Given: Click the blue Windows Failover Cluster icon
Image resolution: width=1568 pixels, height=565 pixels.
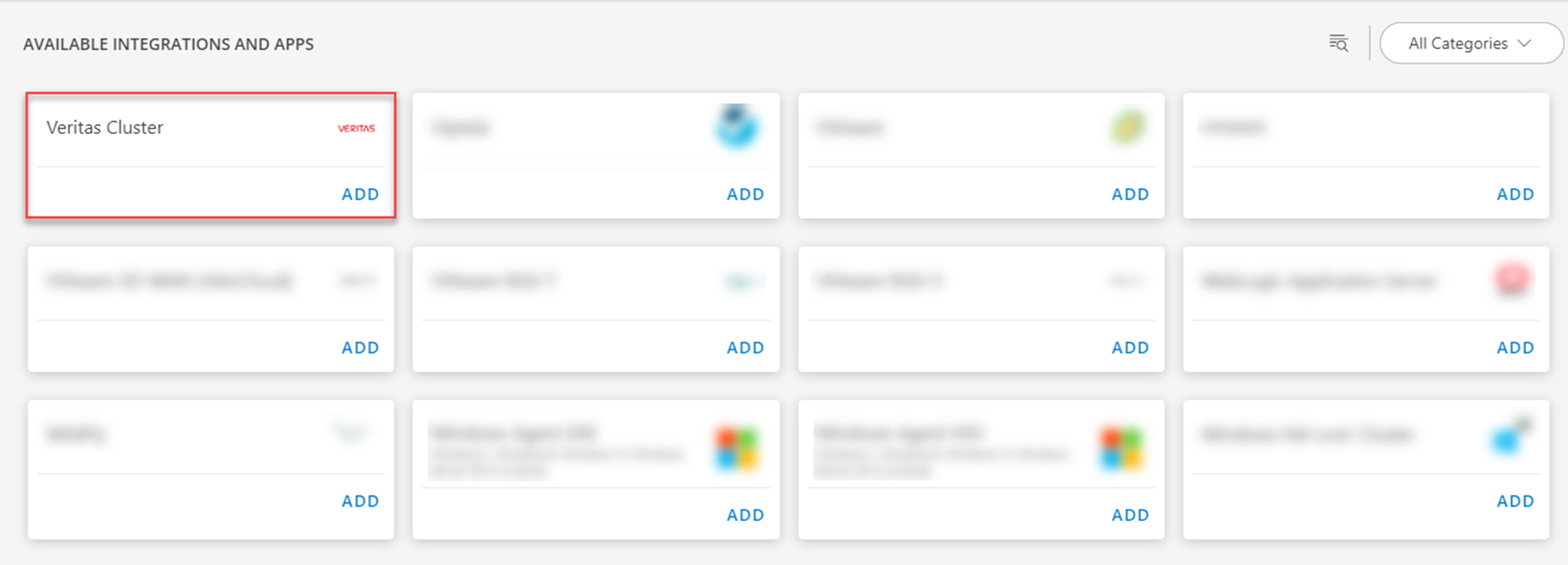Looking at the screenshot, I should click(x=1509, y=437).
